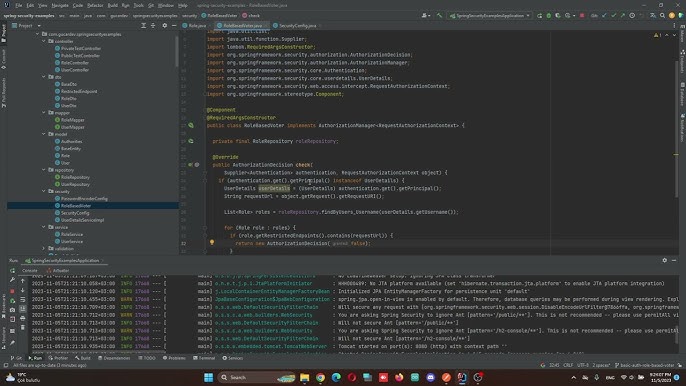
Task: Open Project panel settings gear
Action: 164,26
